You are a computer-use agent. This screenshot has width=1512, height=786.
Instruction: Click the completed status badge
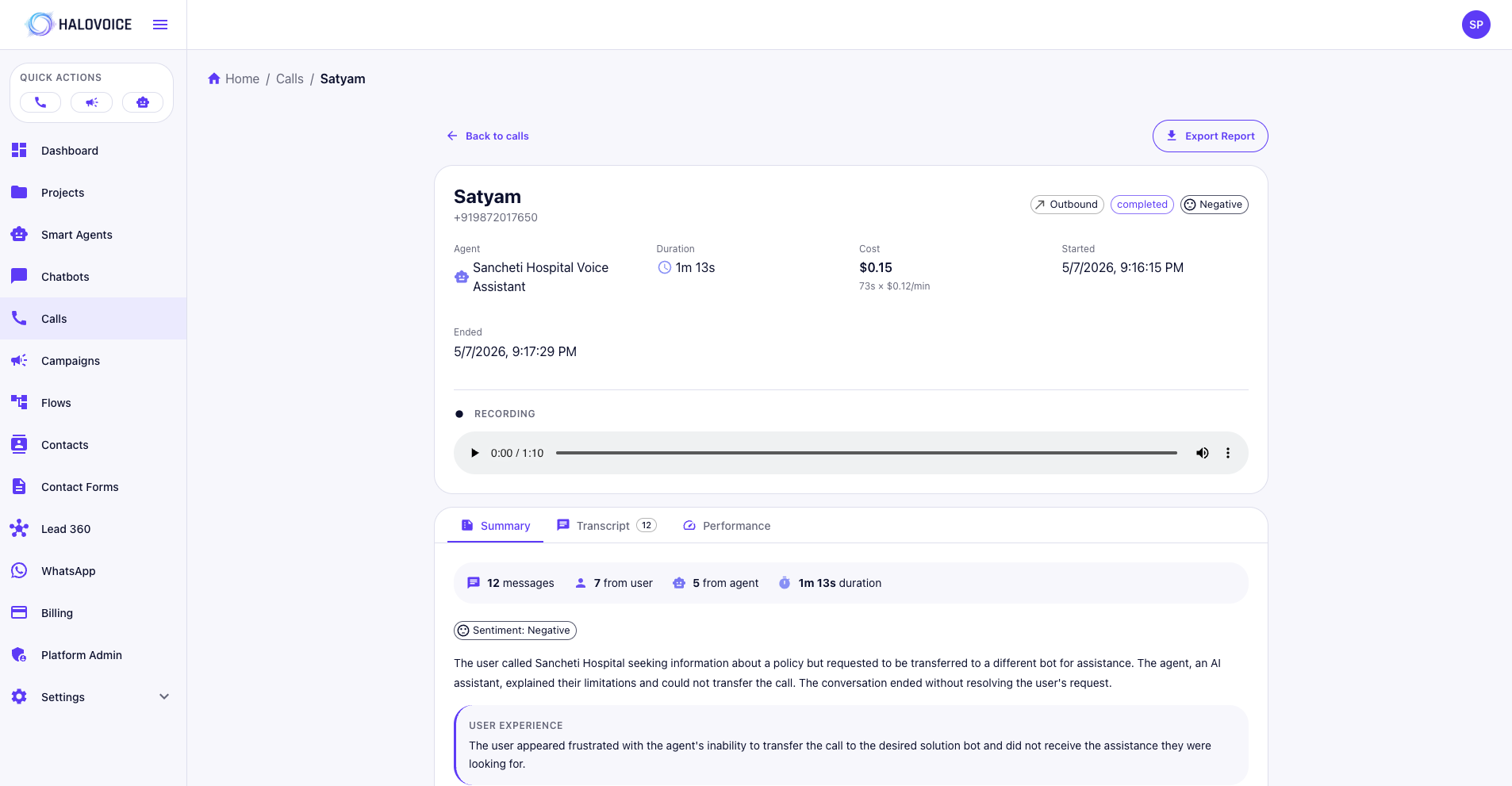pos(1142,205)
